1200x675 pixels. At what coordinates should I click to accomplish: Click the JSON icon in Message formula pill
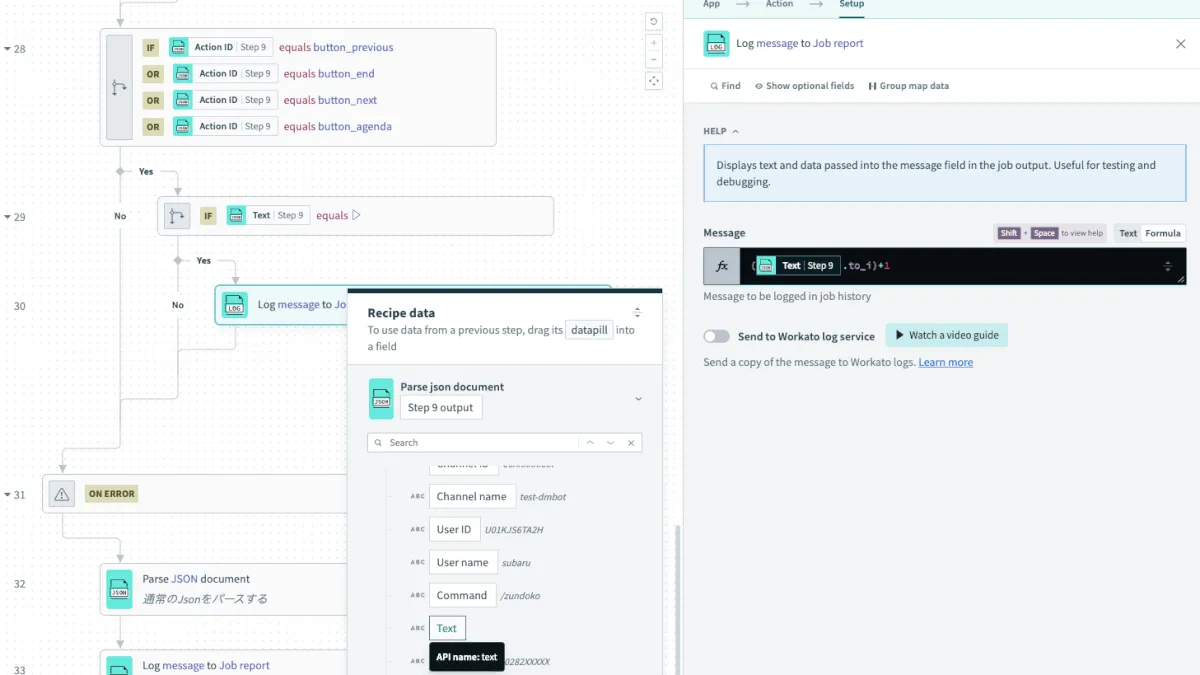[766, 266]
